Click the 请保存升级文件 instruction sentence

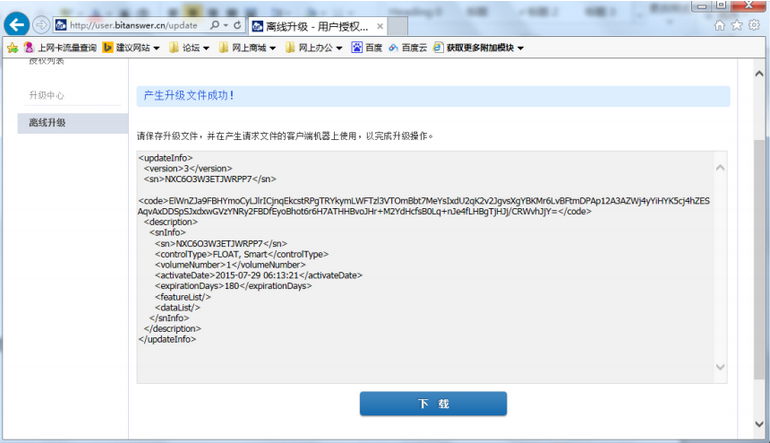pyautogui.click(x=285, y=136)
